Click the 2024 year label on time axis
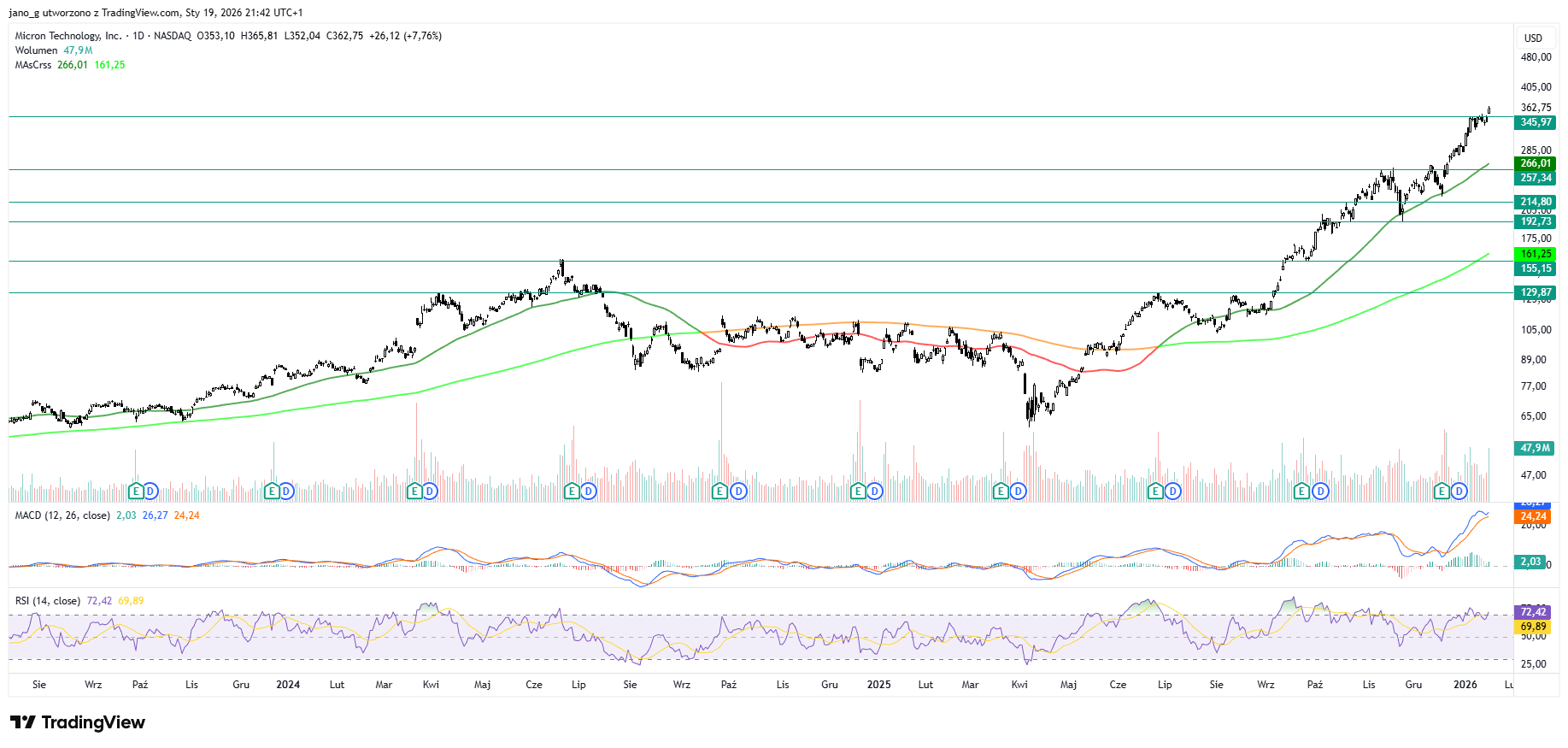1568x748 pixels. (x=288, y=685)
